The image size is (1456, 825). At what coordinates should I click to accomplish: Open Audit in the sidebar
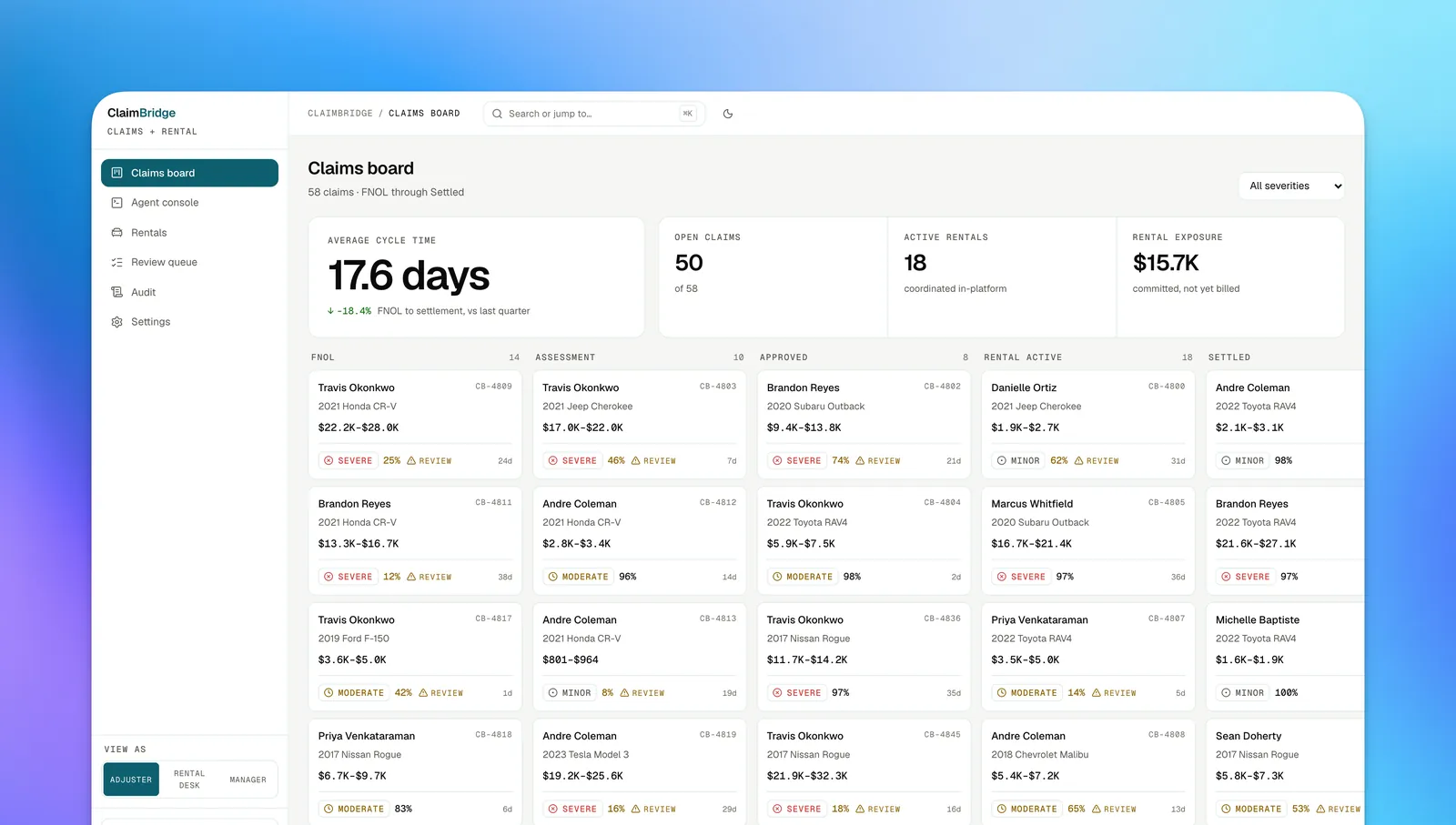point(189,292)
